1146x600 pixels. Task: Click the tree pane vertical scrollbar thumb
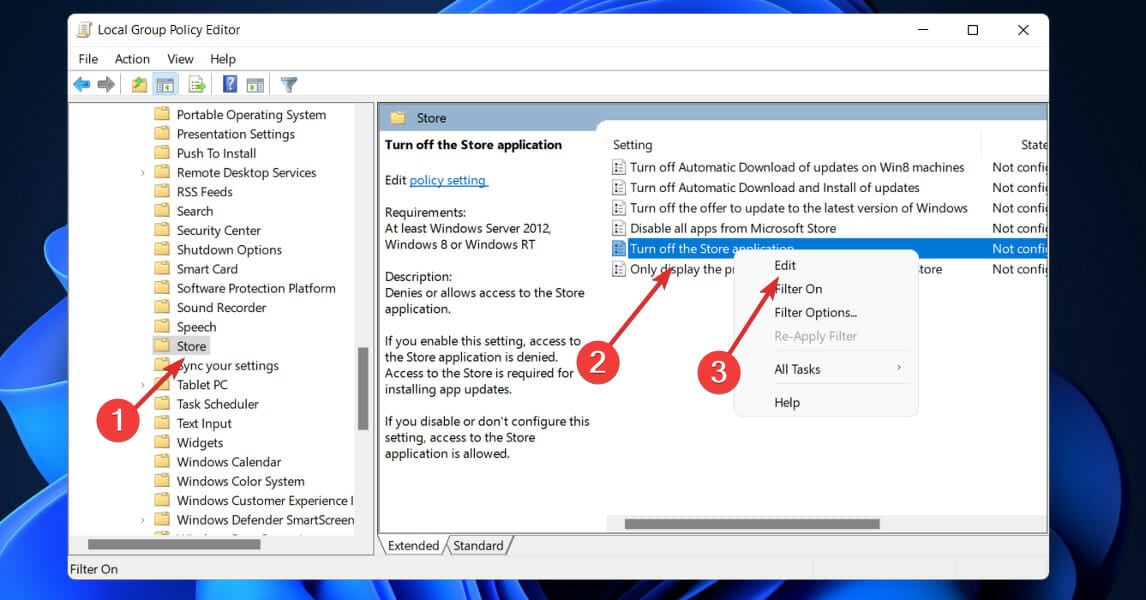pyautogui.click(x=363, y=389)
